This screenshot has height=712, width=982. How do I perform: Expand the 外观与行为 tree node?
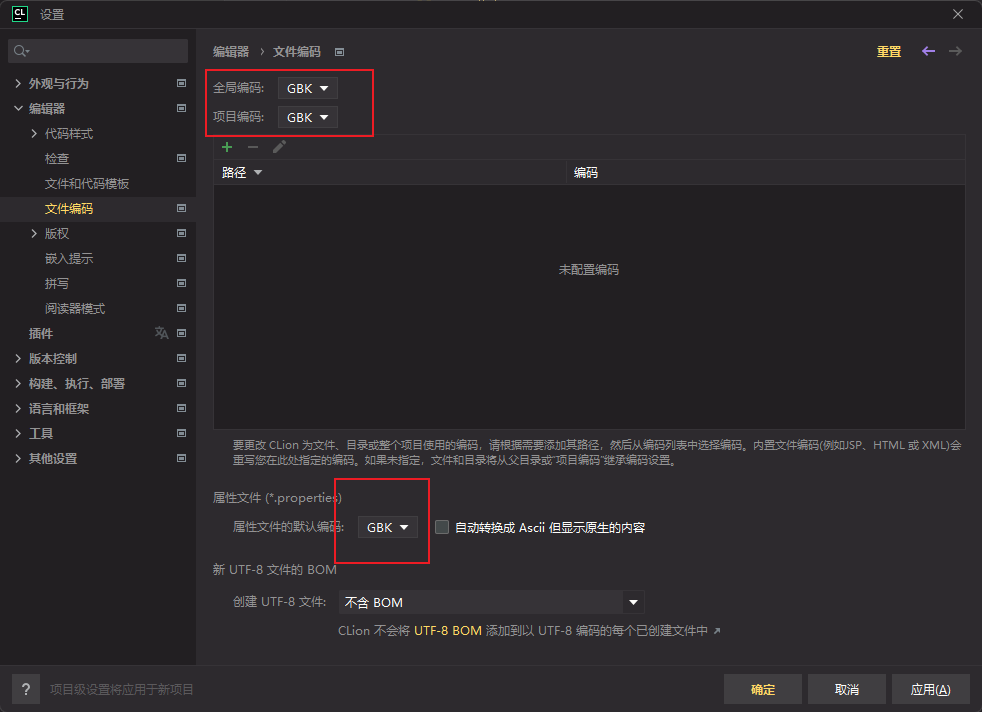18,83
